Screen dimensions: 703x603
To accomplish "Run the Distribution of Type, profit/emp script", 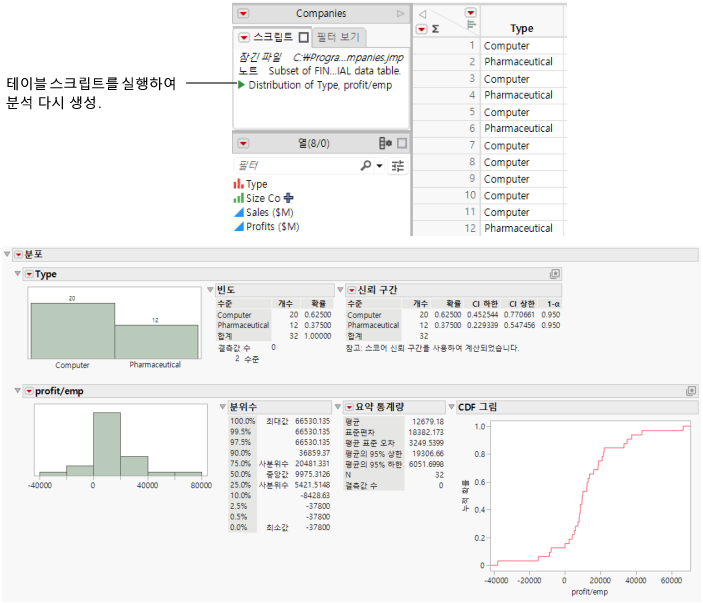I will [x=241, y=85].
